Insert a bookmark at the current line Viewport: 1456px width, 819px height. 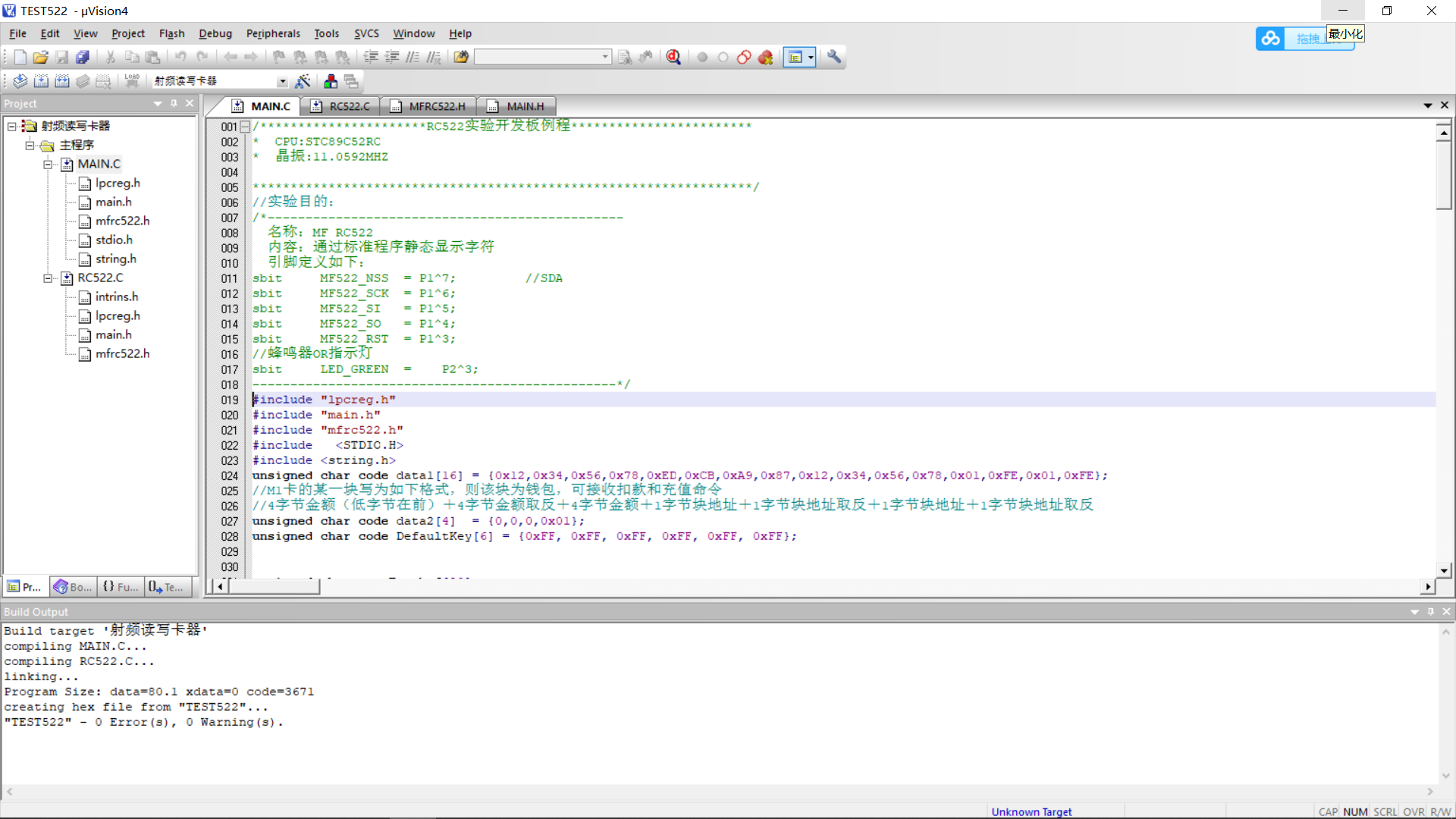coord(279,57)
